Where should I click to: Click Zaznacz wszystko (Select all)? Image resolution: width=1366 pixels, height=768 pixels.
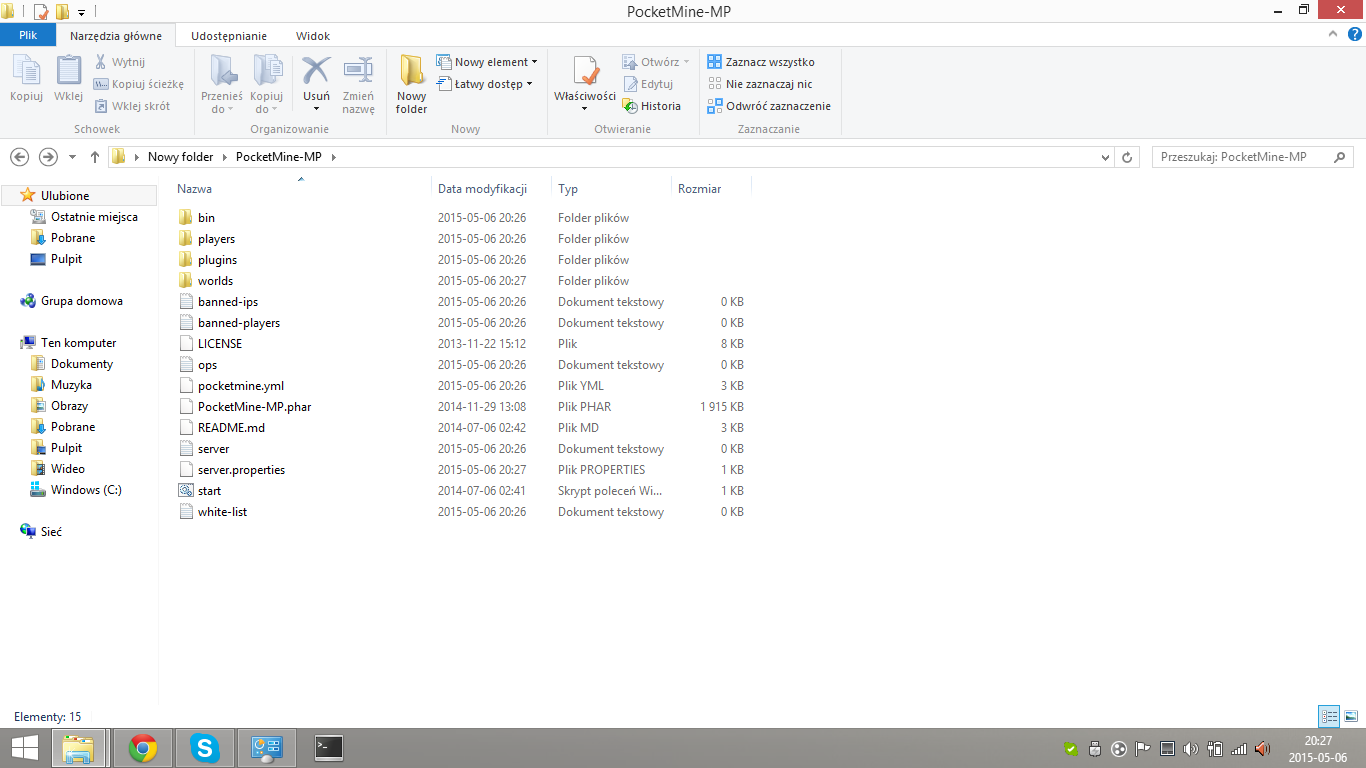click(x=761, y=62)
